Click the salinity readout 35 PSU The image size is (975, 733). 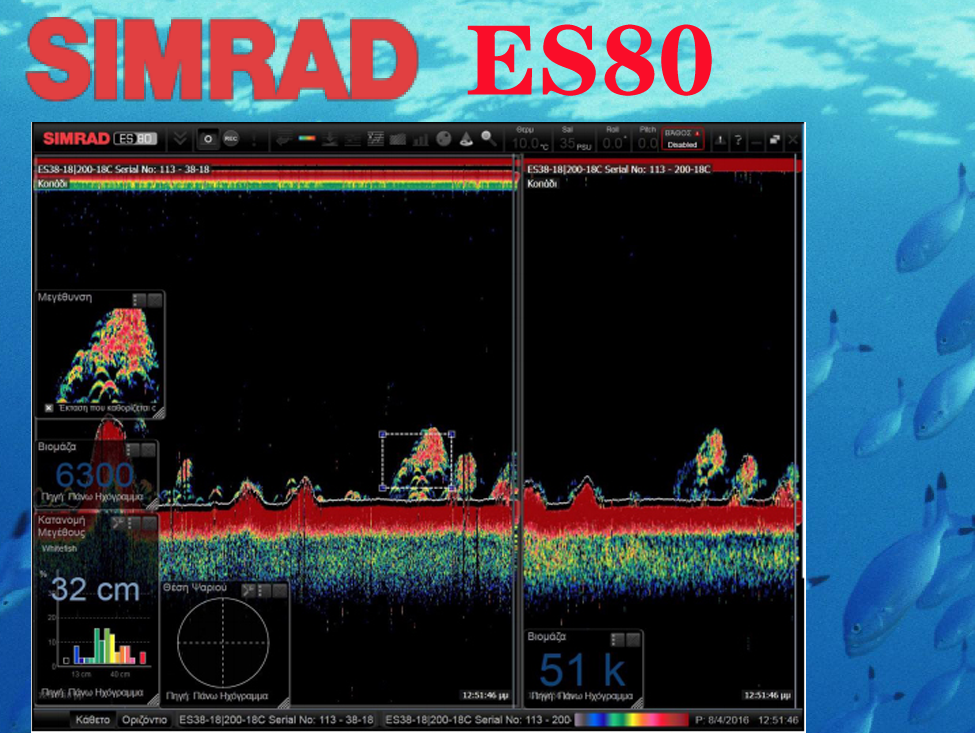point(575,144)
